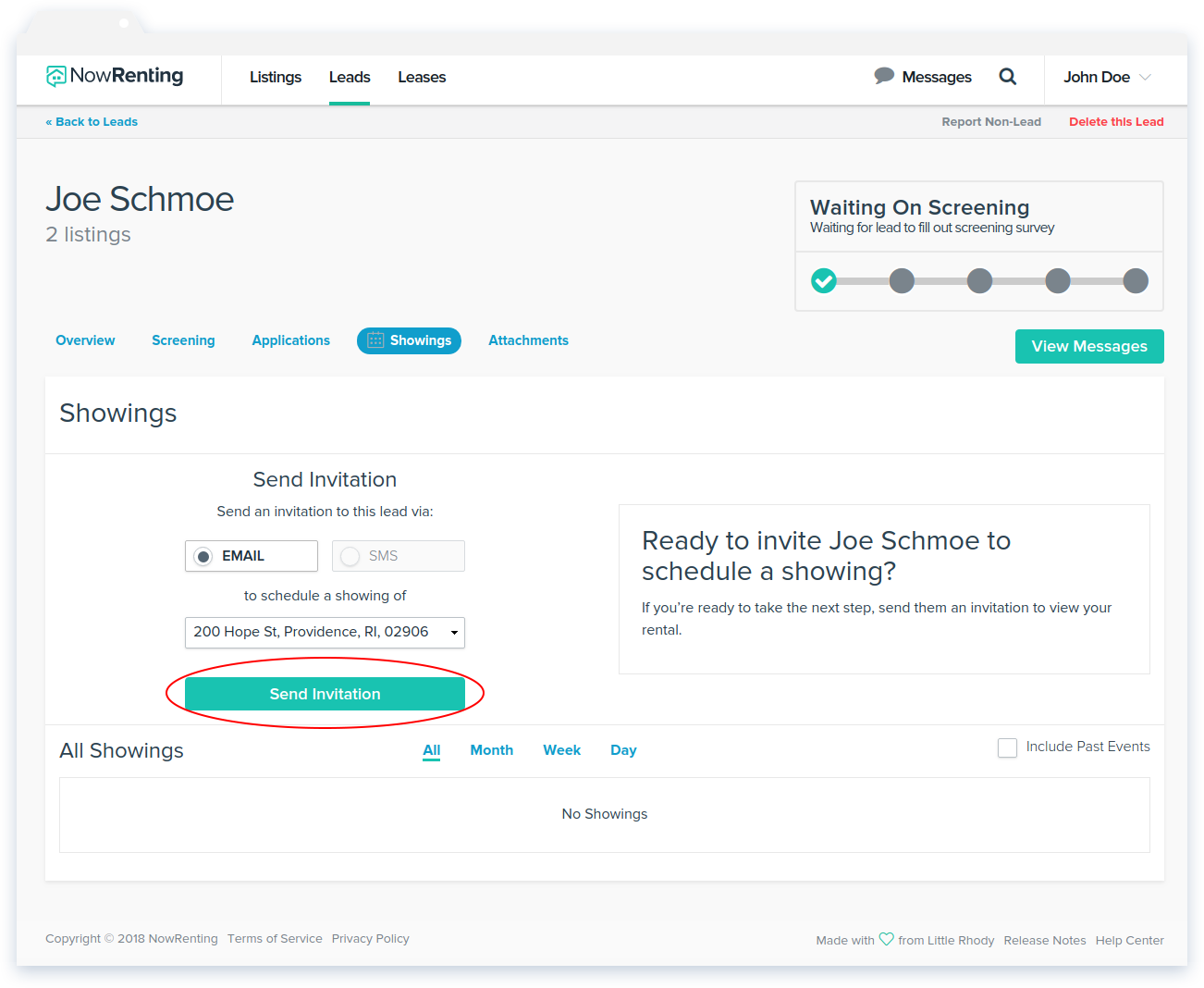The height and width of the screenshot is (988, 1204).
Task: Click Delete this Lead link
Action: coord(1116,121)
